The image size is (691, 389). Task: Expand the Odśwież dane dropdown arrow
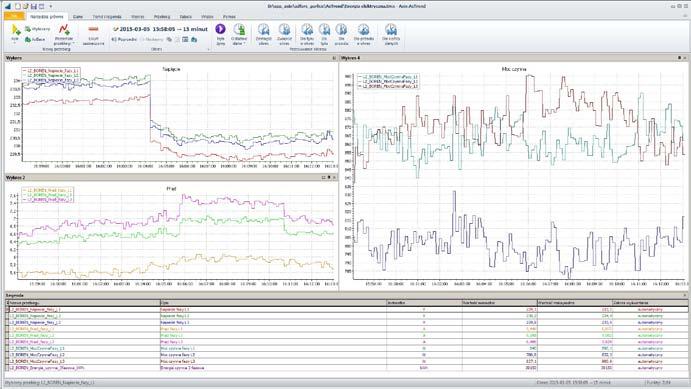[x=246, y=44]
